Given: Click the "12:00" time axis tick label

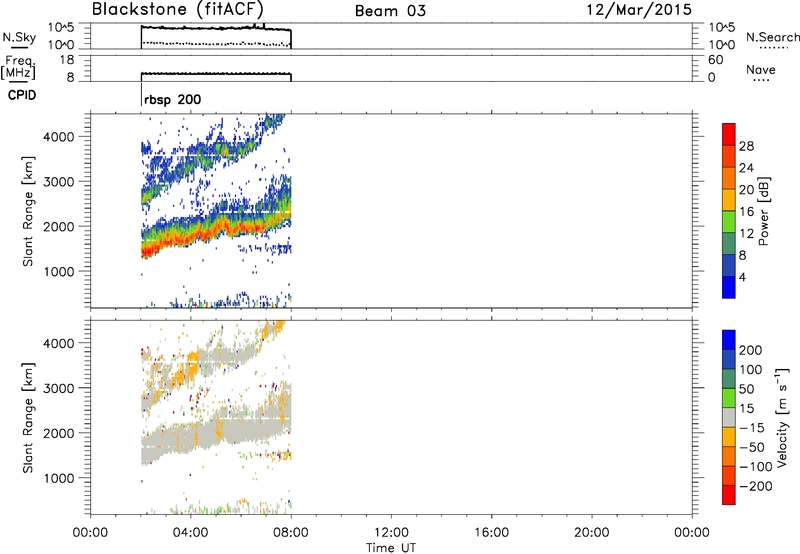Looking at the screenshot, I should (x=391, y=533).
